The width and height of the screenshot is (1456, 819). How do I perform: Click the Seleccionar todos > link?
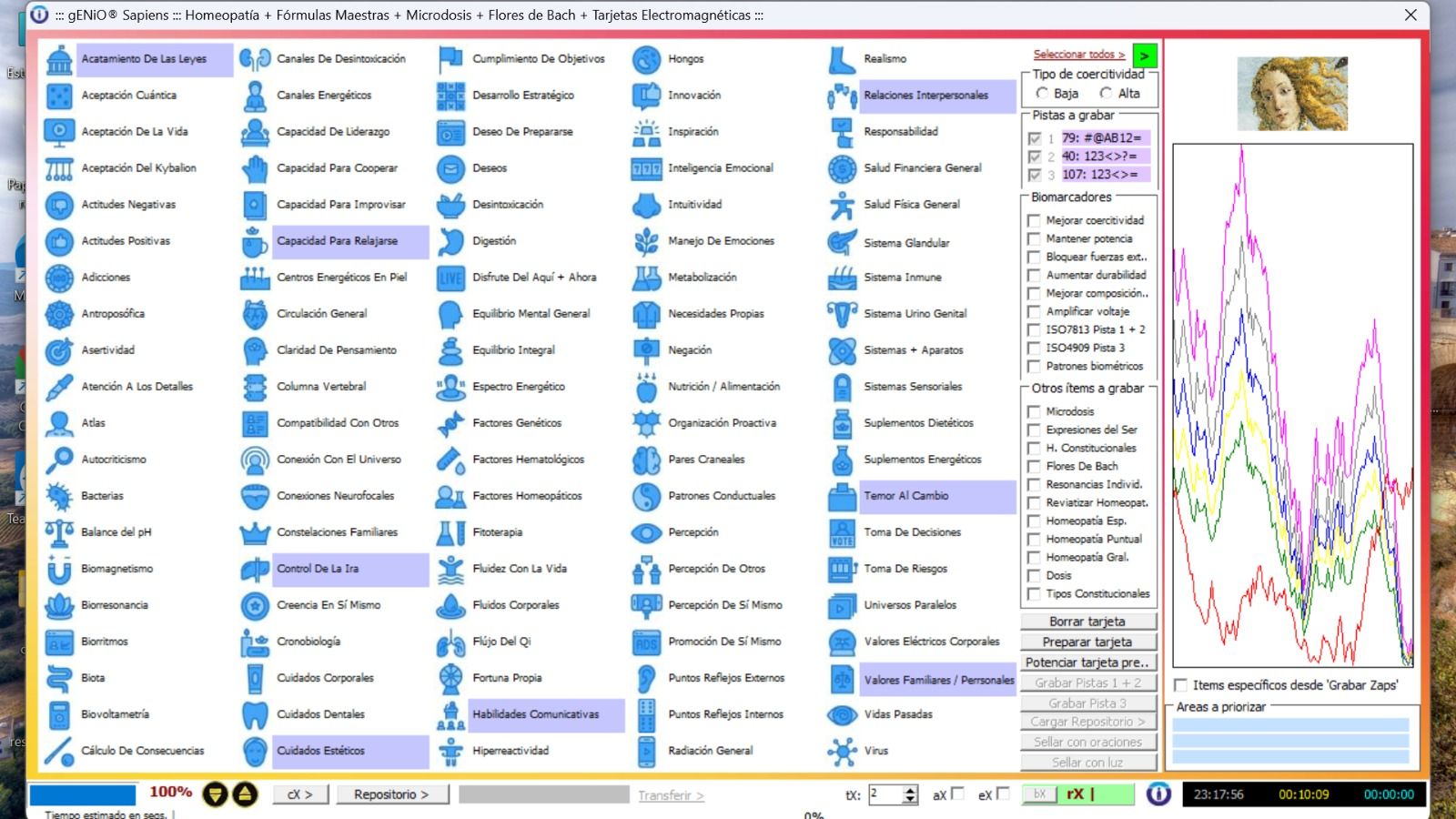(1079, 55)
